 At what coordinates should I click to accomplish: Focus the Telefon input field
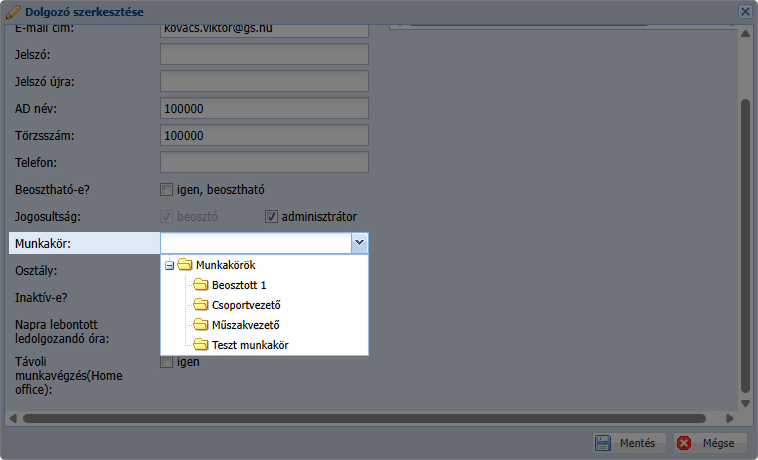click(x=264, y=162)
